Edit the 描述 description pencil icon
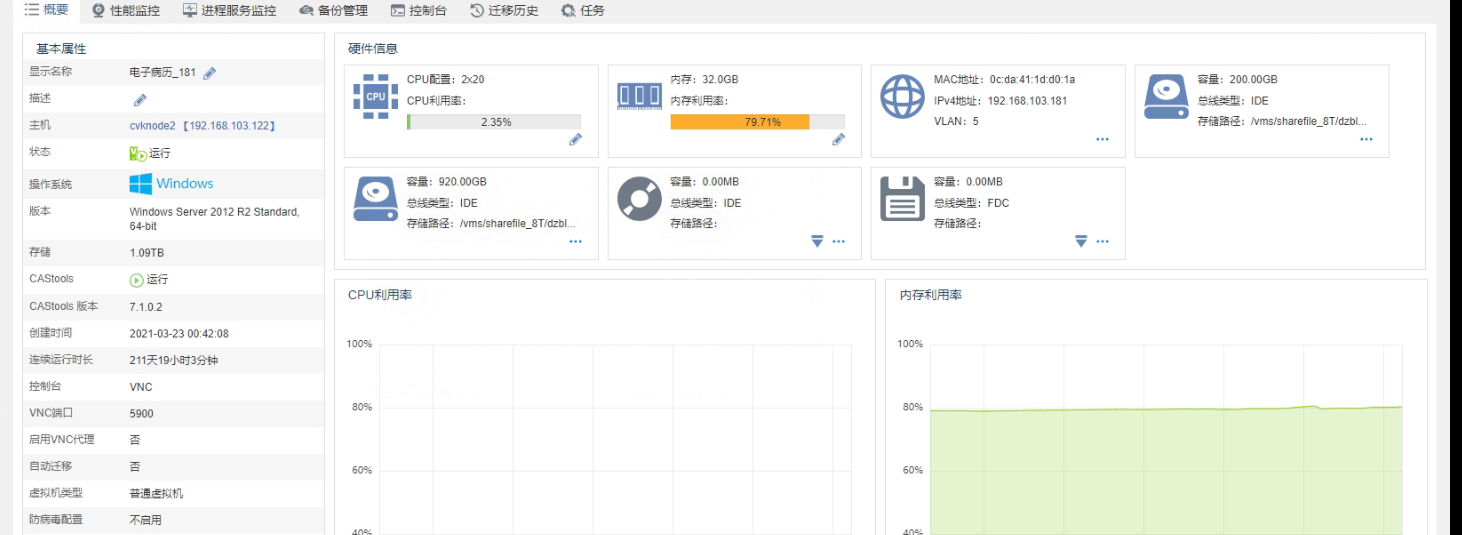The height and width of the screenshot is (535, 1462). tap(140, 100)
